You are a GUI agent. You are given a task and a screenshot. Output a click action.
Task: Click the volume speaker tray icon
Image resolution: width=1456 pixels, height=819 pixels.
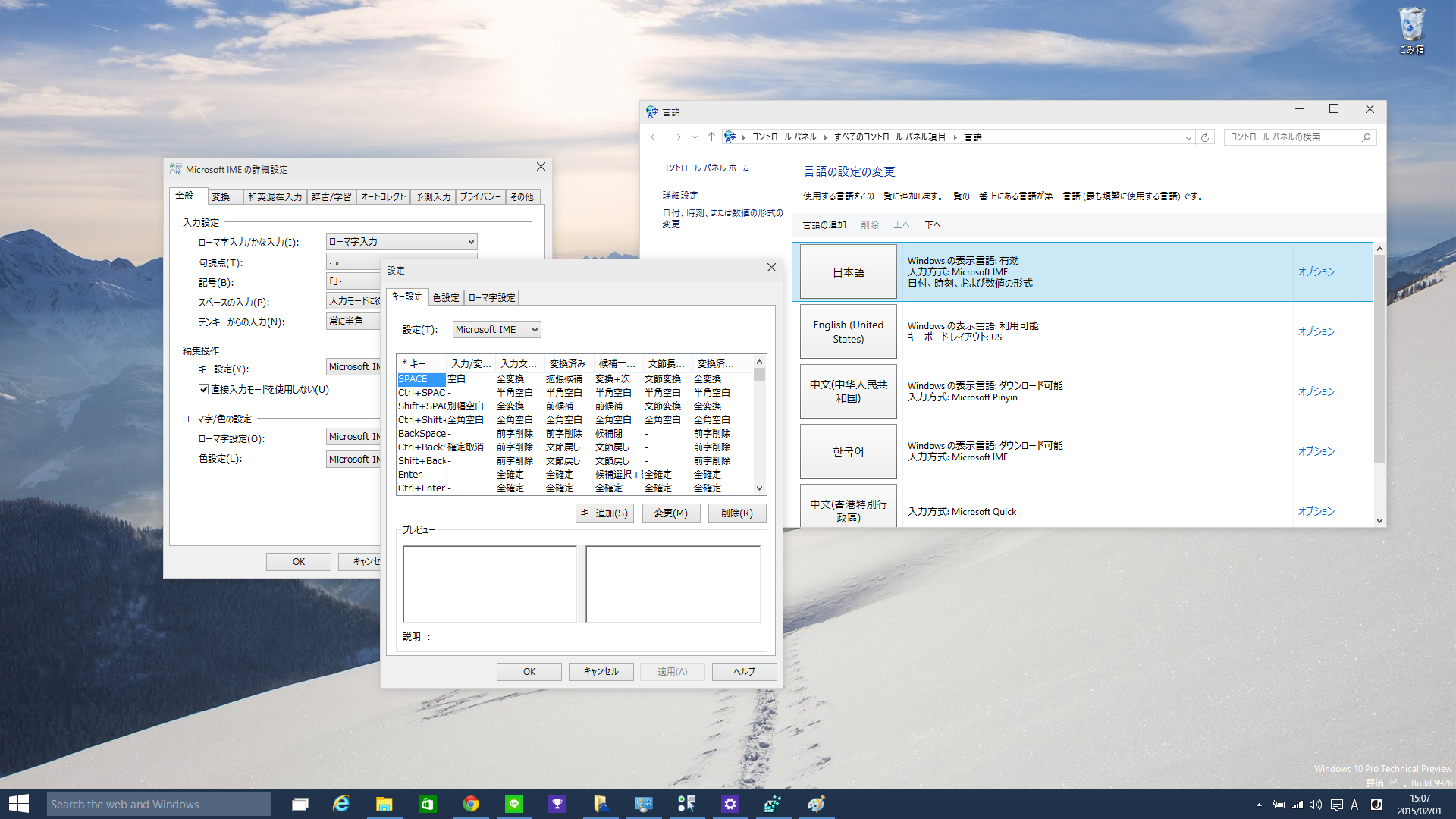pyautogui.click(x=1316, y=805)
